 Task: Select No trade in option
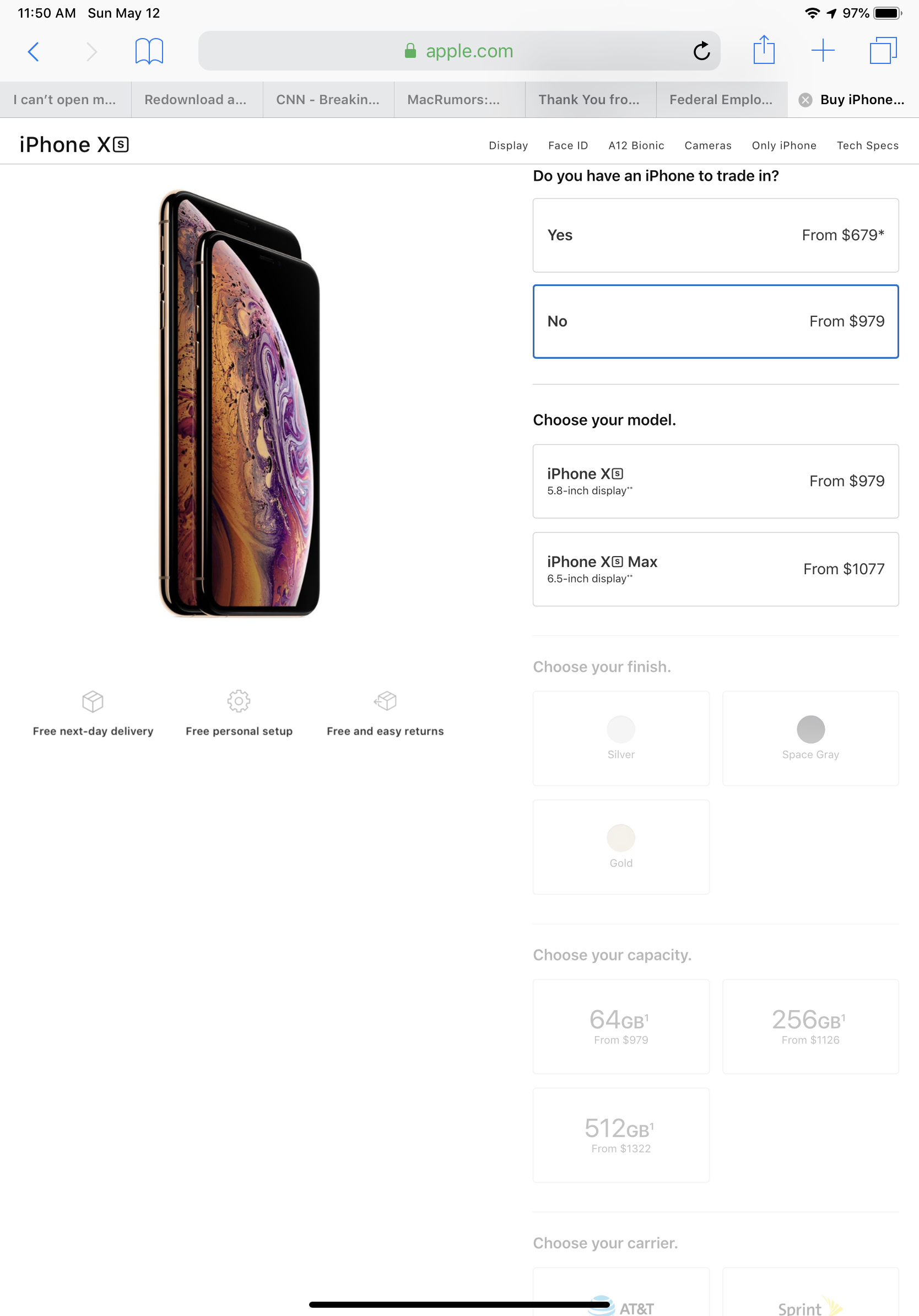(716, 321)
